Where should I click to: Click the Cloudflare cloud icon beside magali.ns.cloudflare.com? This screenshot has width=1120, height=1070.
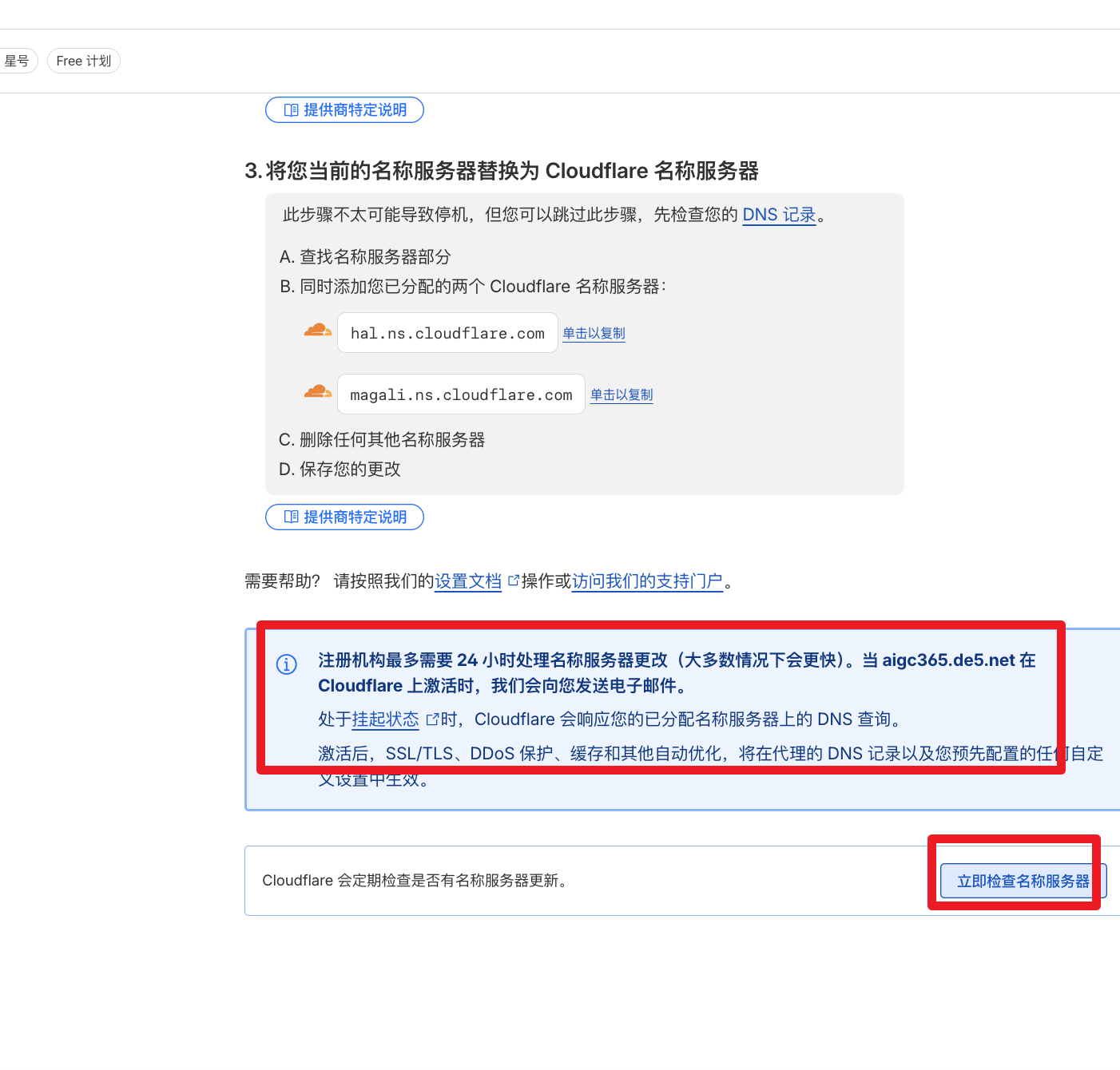(318, 392)
